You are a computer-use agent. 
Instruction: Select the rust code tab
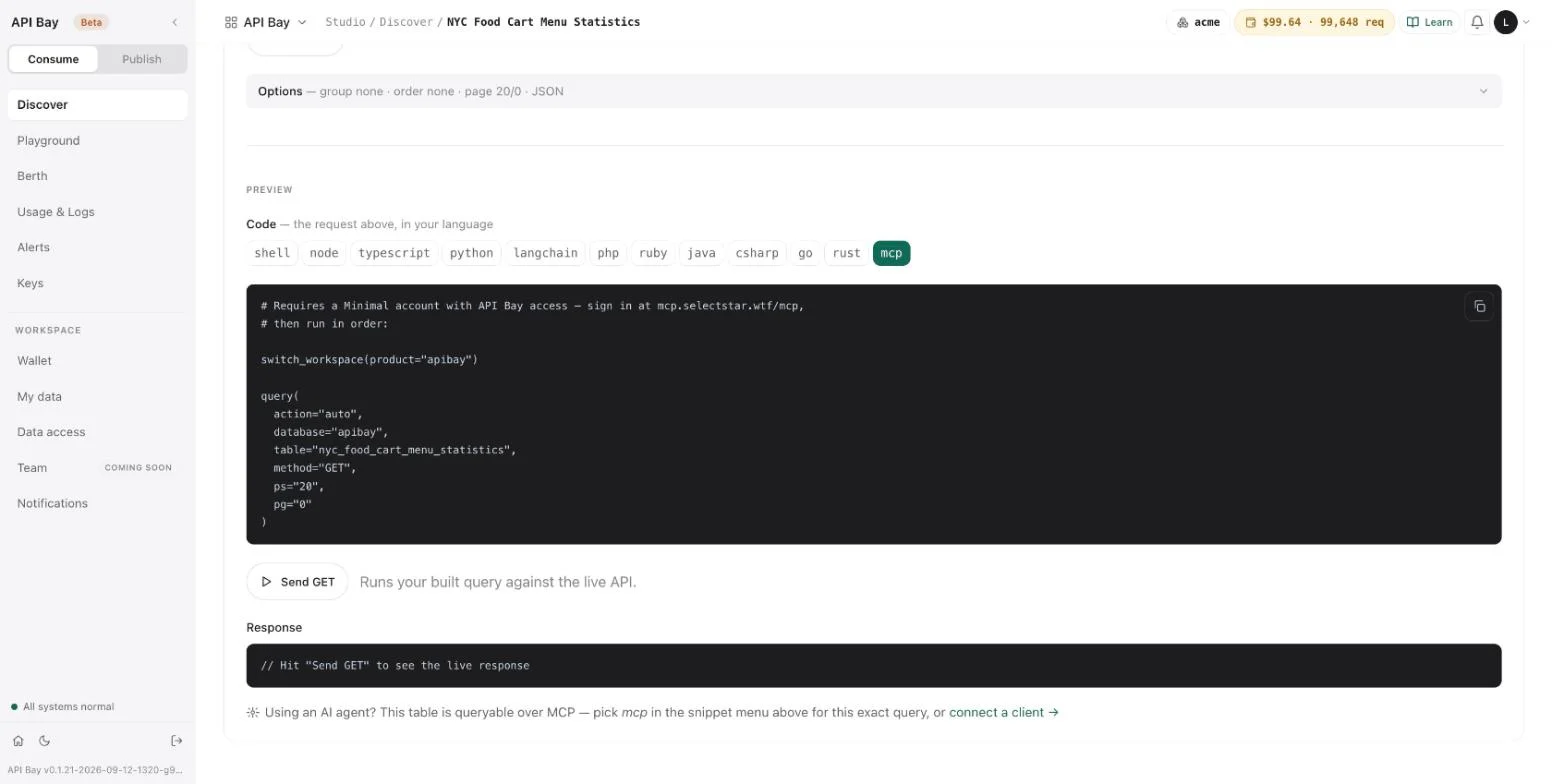(846, 253)
